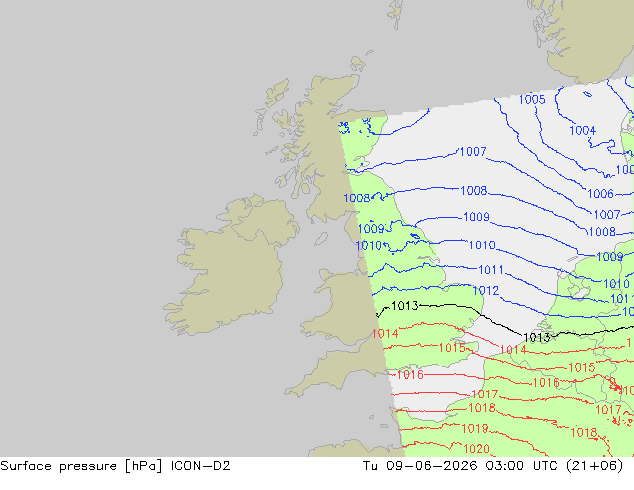Click the blue 1005 isobar label

(532, 99)
